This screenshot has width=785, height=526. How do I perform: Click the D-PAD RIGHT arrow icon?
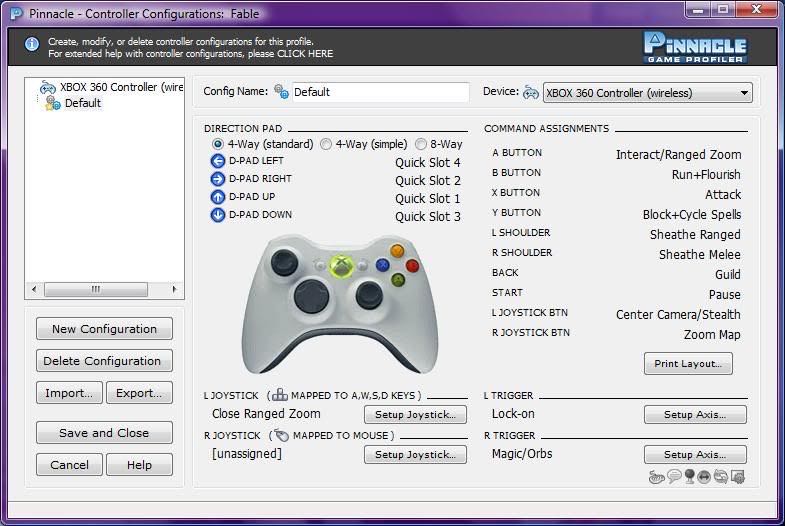tap(218, 179)
